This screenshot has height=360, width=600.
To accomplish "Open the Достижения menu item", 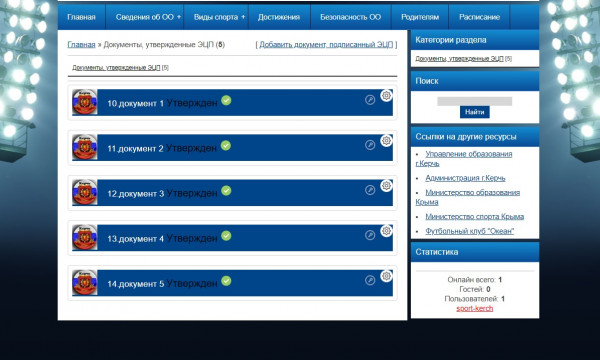I will coord(279,17).
